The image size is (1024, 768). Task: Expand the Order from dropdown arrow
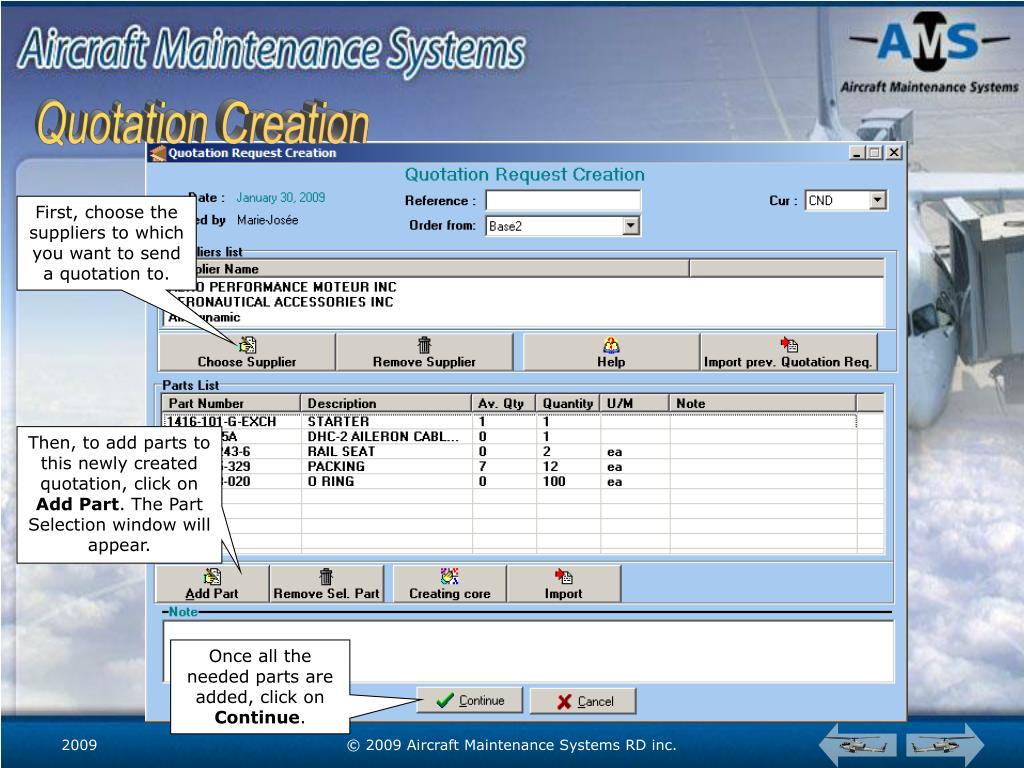[x=630, y=226]
